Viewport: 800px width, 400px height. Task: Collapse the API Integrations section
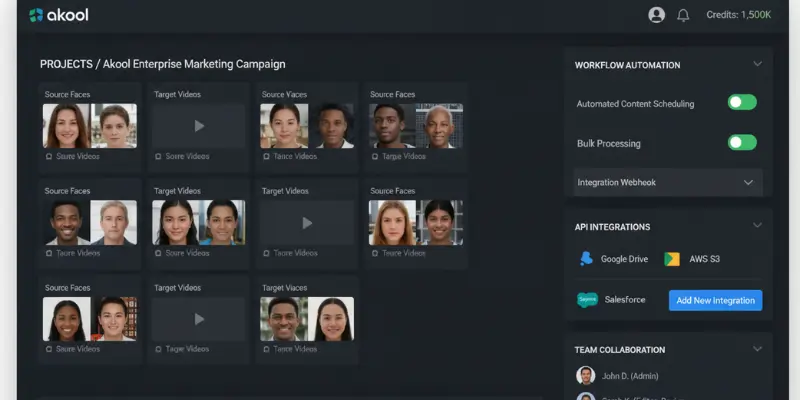[757, 226]
